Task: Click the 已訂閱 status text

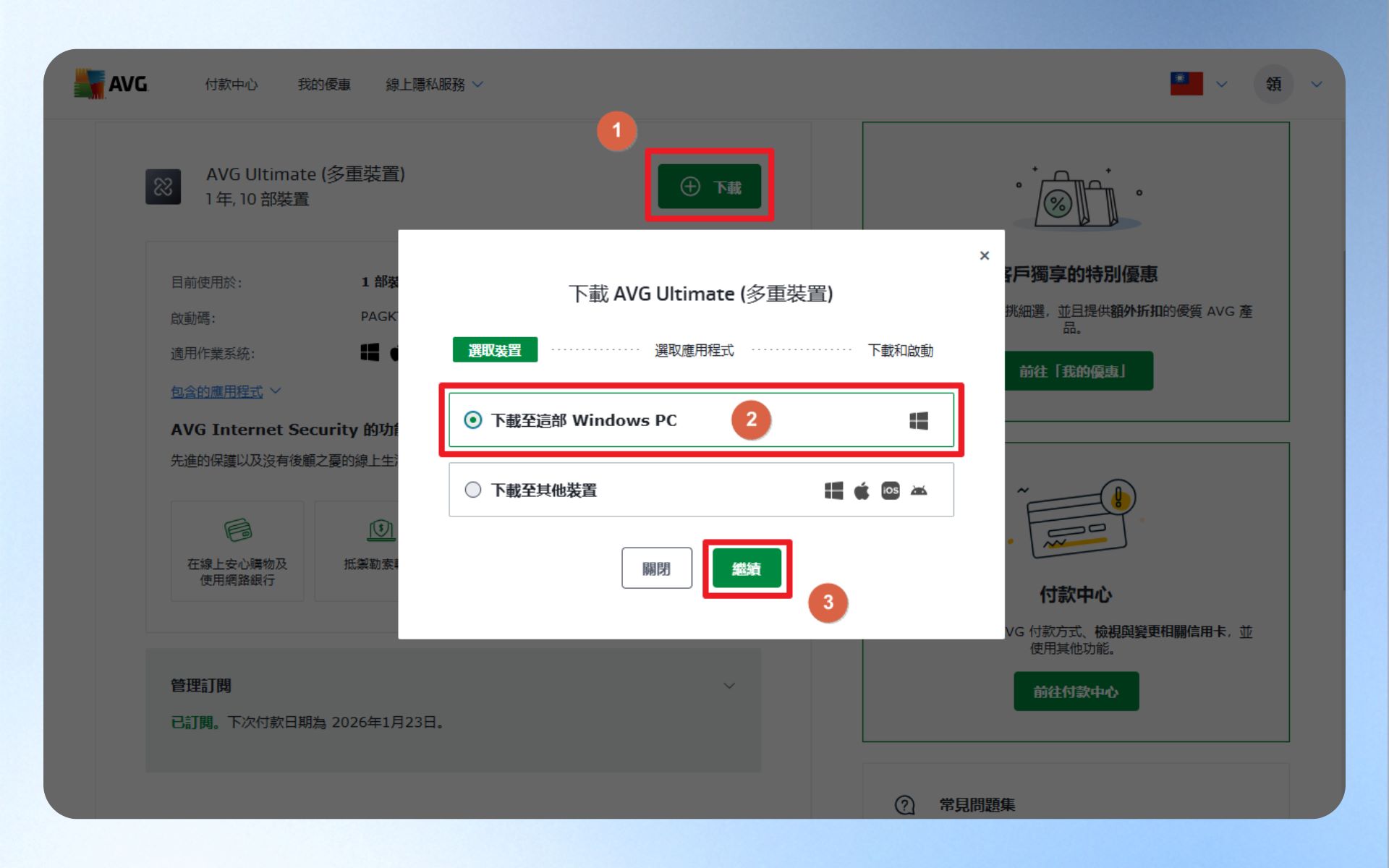Action: [x=195, y=722]
